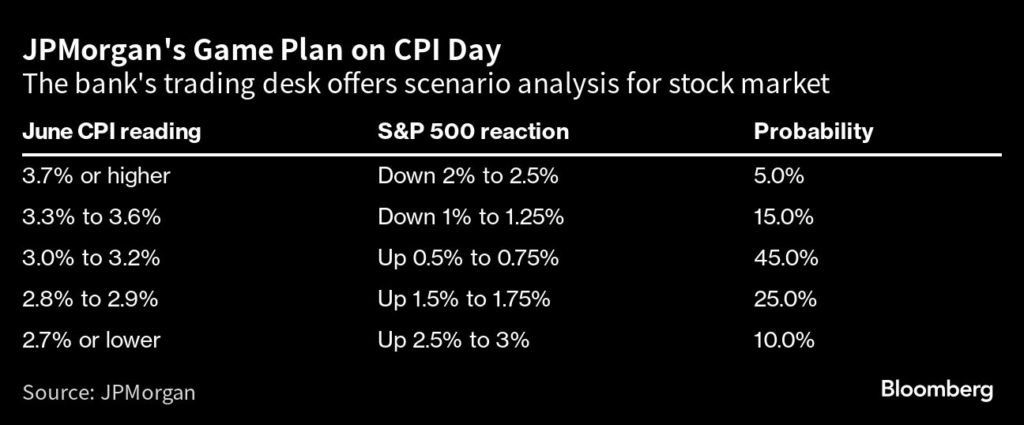Image resolution: width=1024 pixels, height=425 pixels.
Task: Select the "3.7% or higher" row label
Action: tap(95, 176)
